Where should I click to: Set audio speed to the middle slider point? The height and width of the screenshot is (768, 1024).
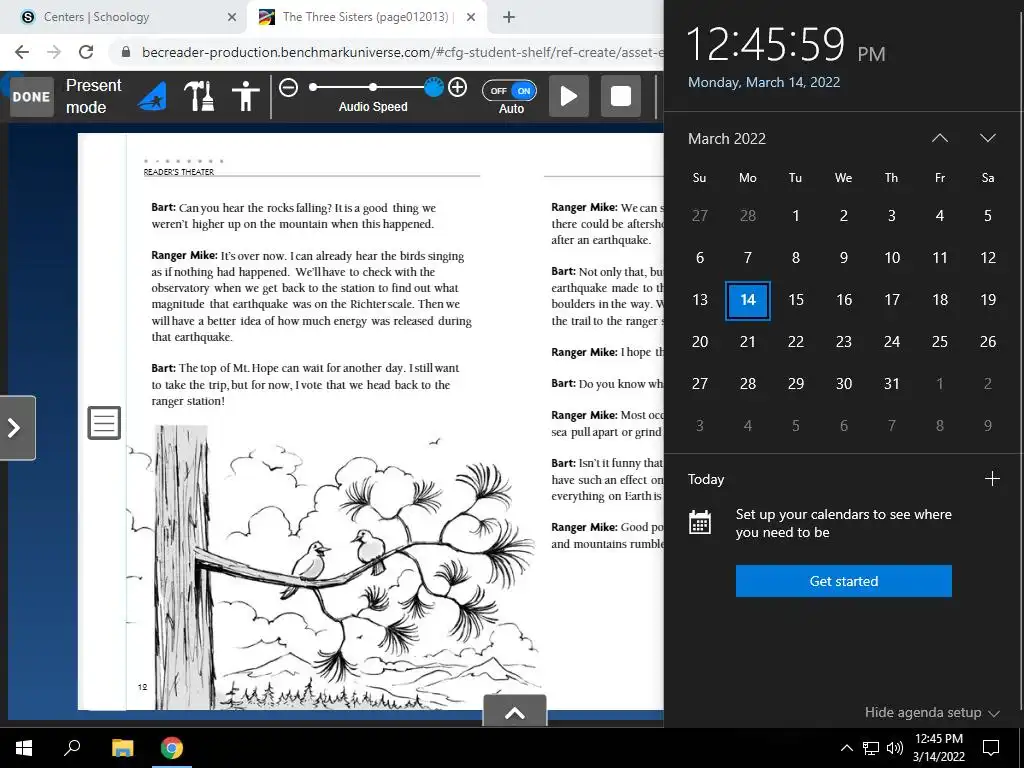(x=373, y=87)
